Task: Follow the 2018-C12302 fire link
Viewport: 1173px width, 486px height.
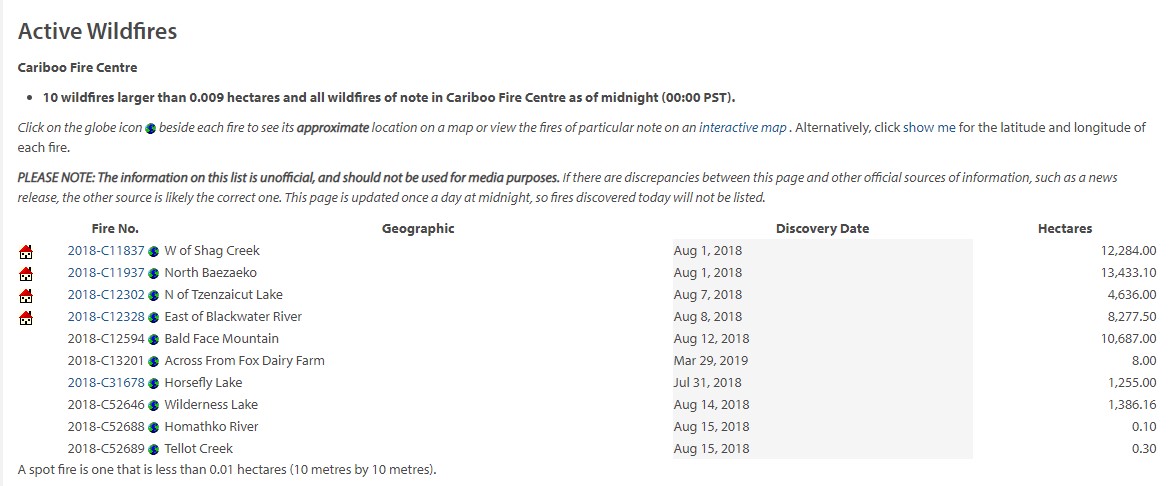Action: [105, 295]
